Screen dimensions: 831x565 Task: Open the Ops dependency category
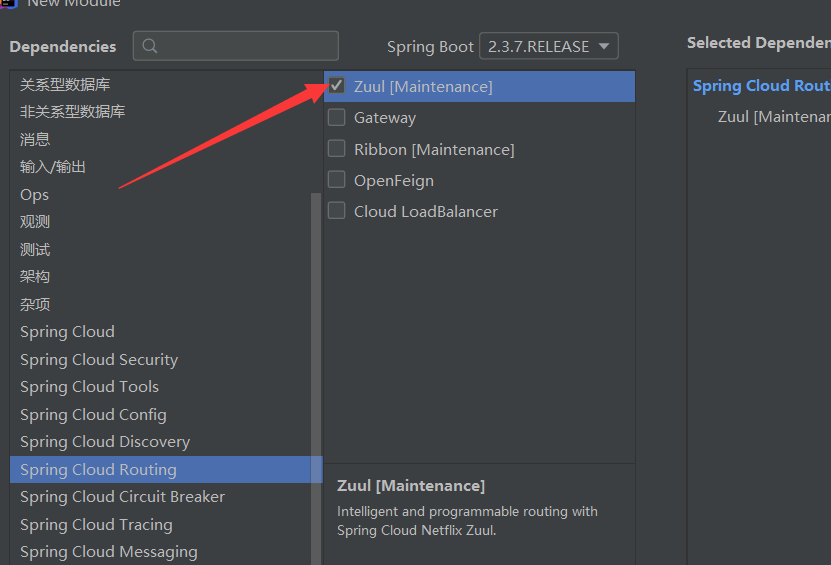point(34,195)
